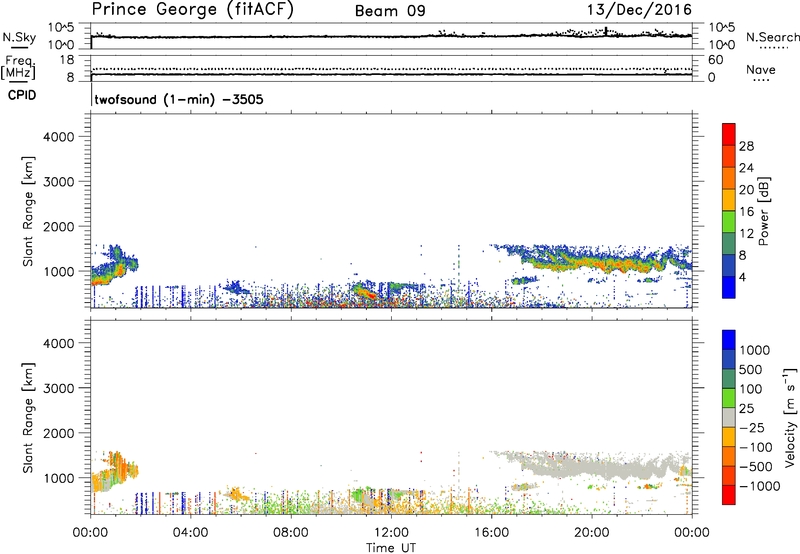
Task: Click the '-1000' Velocity scale value
Action: pos(760,486)
